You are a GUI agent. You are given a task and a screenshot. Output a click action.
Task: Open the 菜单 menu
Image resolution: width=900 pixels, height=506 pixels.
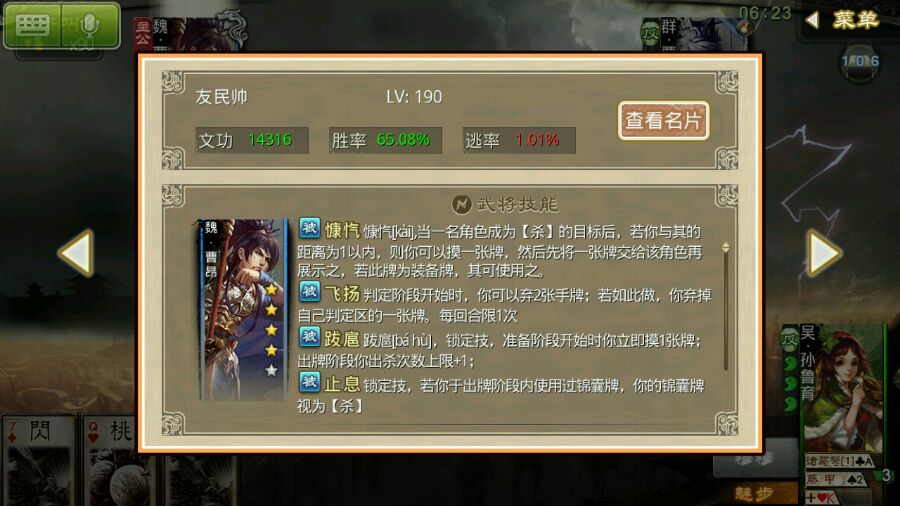coord(855,20)
